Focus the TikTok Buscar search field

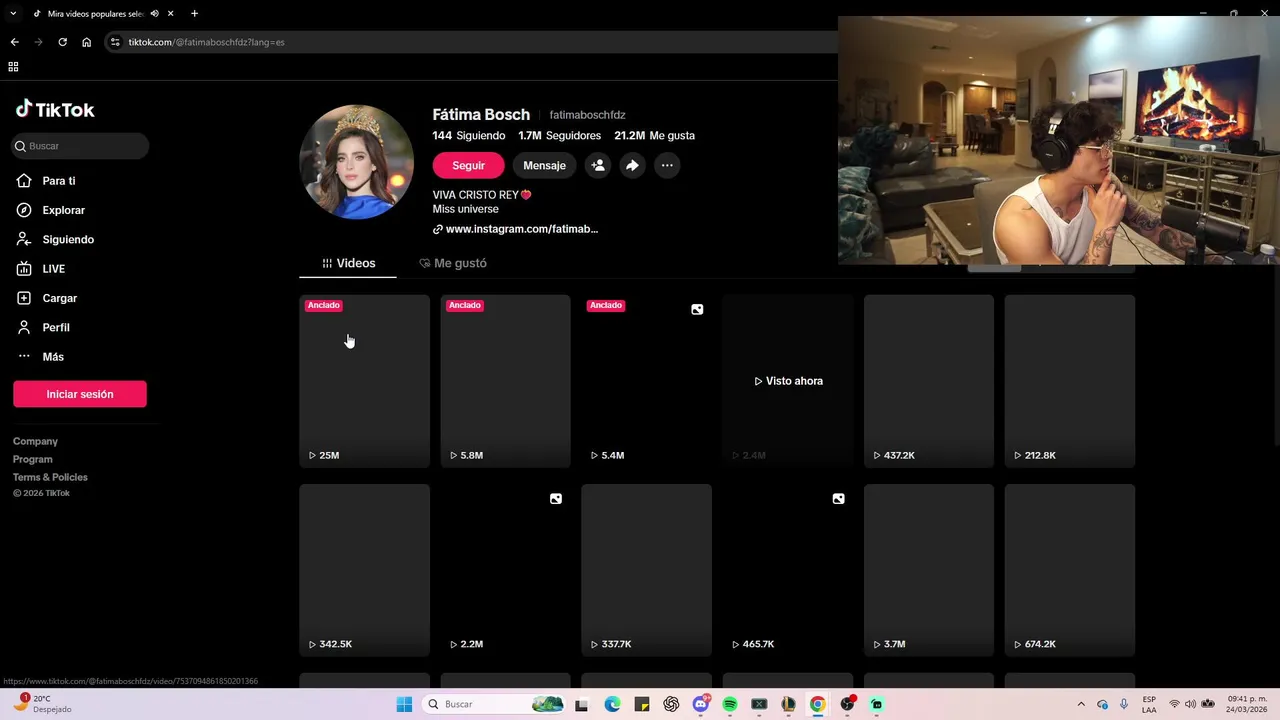click(81, 146)
